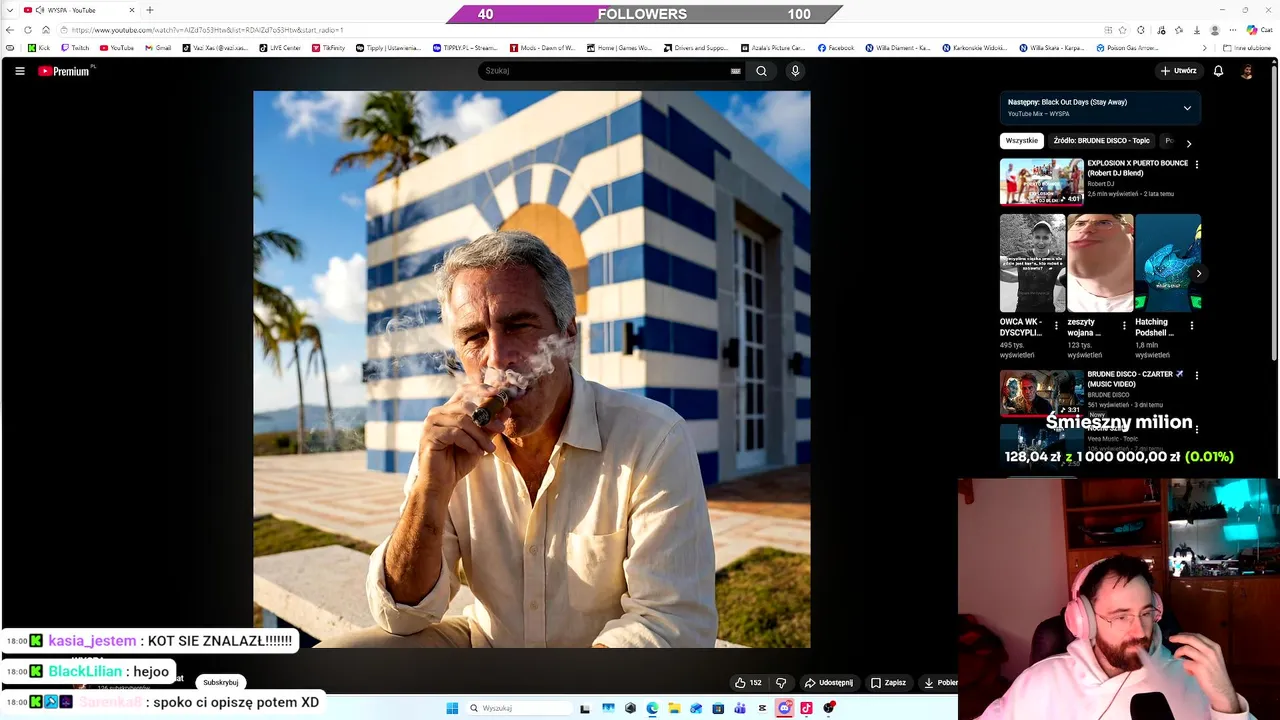The image size is (1280, 720).
Task: Open options for BRUDNE DISCO - CZARTER video
Action: tap(1197, 375)
